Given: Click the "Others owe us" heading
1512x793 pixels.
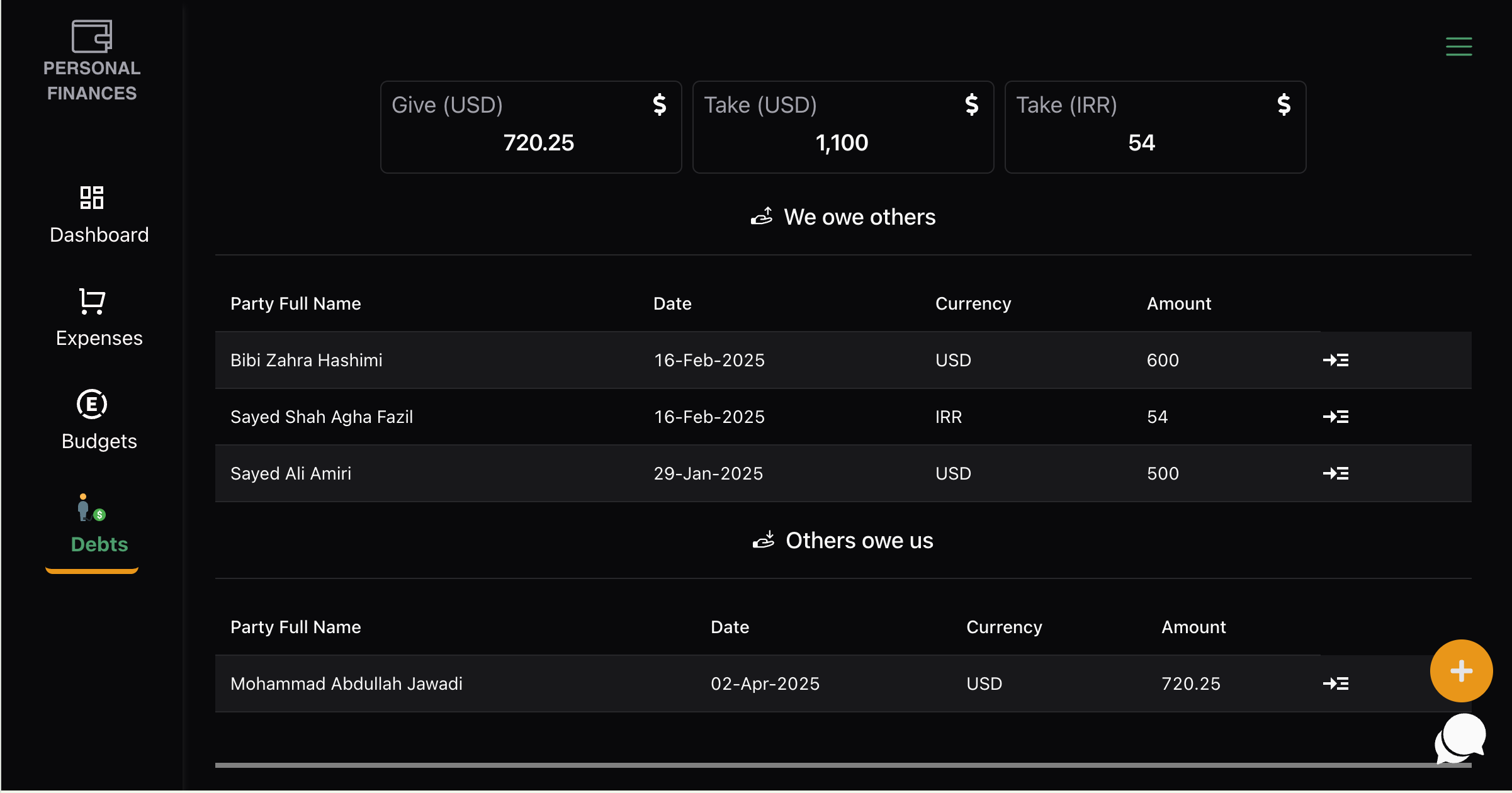Looking at the screenshot, I should coord(859,540).
